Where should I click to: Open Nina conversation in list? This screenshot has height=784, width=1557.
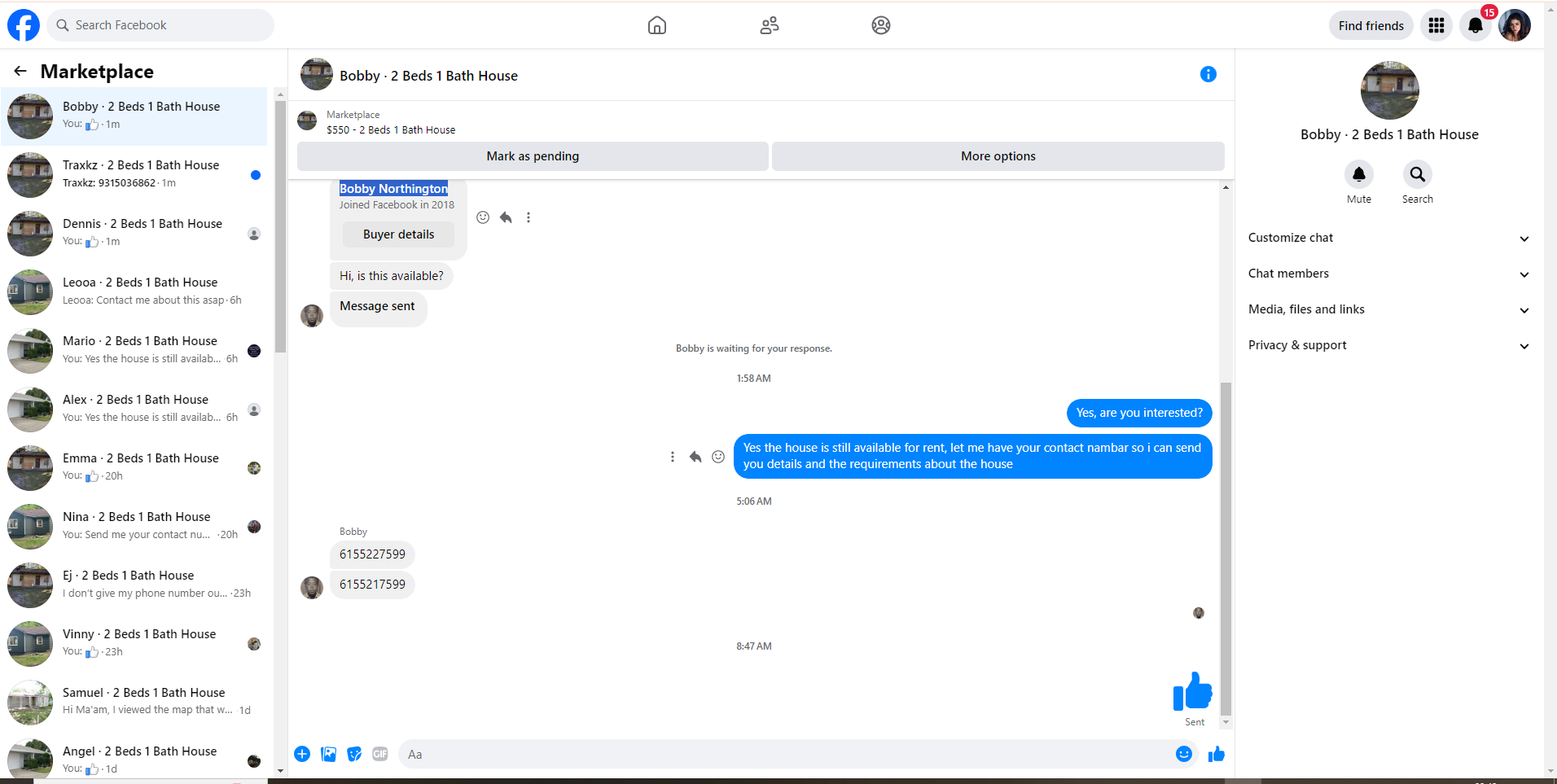point(134,527)
